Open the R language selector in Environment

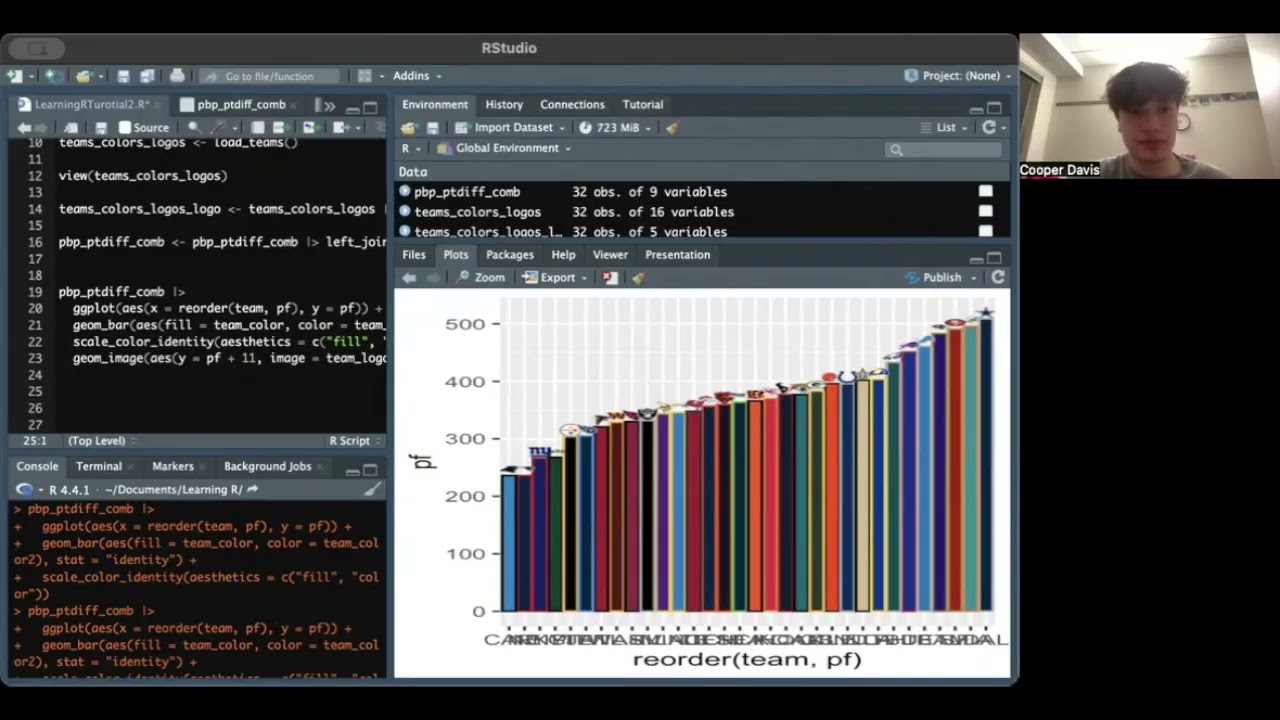point(411,149)
